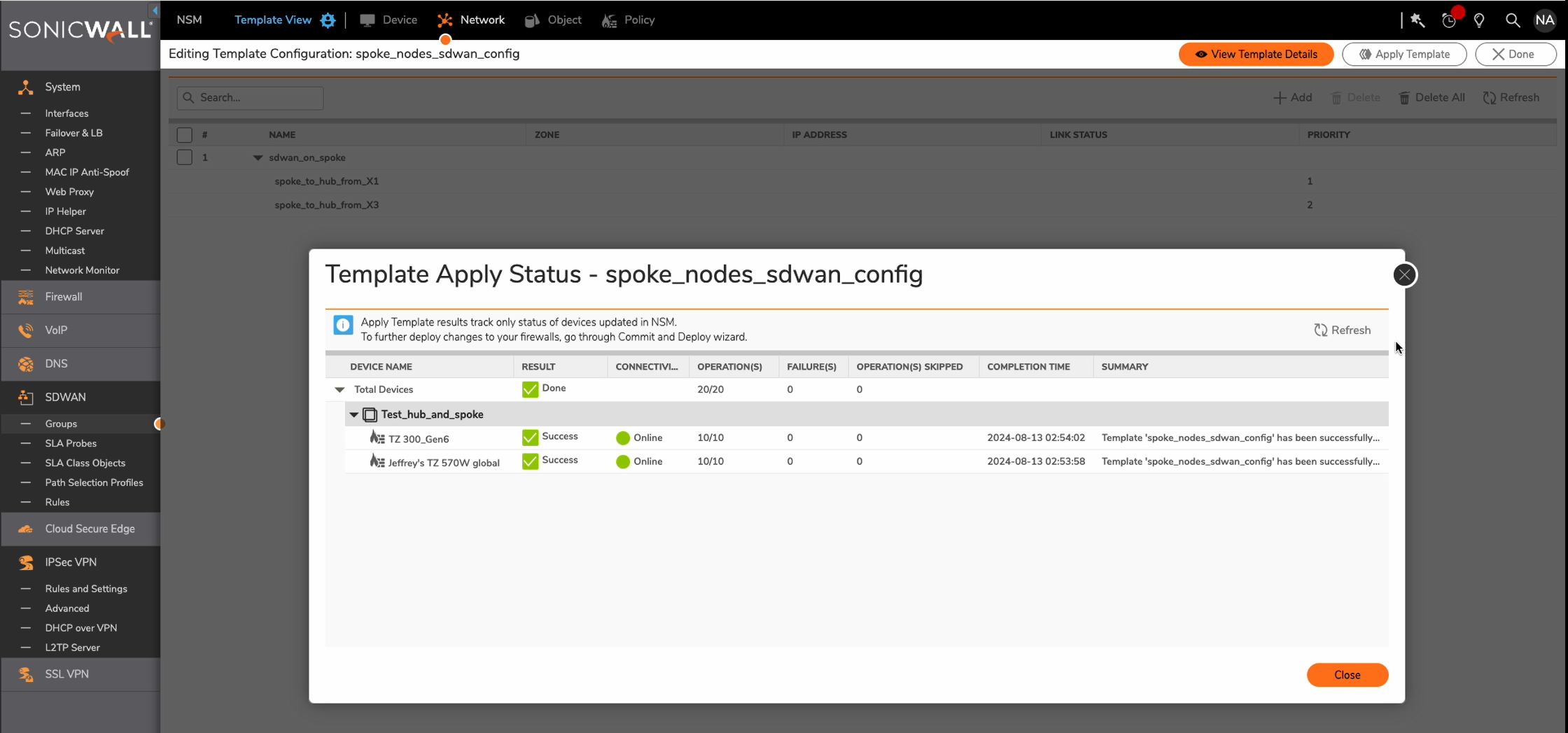
Task: Collapse the sdwan_on_spoke group arrow
Action: (x=258, y=158)
